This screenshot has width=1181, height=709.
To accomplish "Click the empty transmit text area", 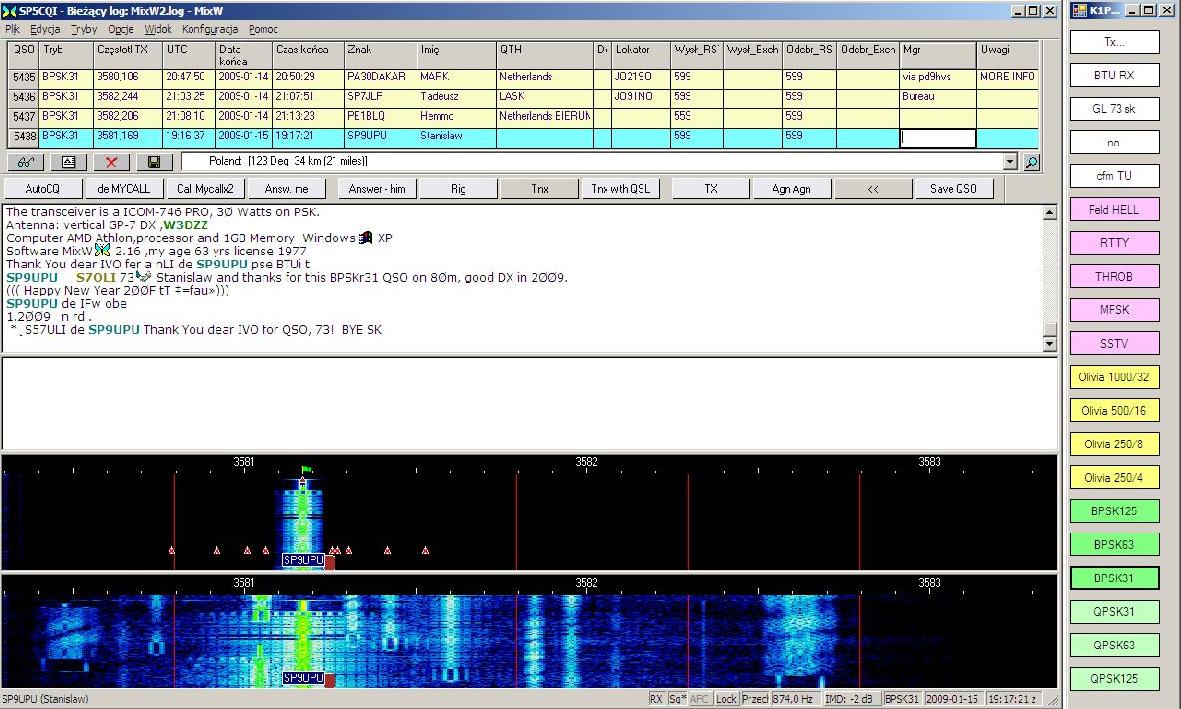I will (529, 404).
